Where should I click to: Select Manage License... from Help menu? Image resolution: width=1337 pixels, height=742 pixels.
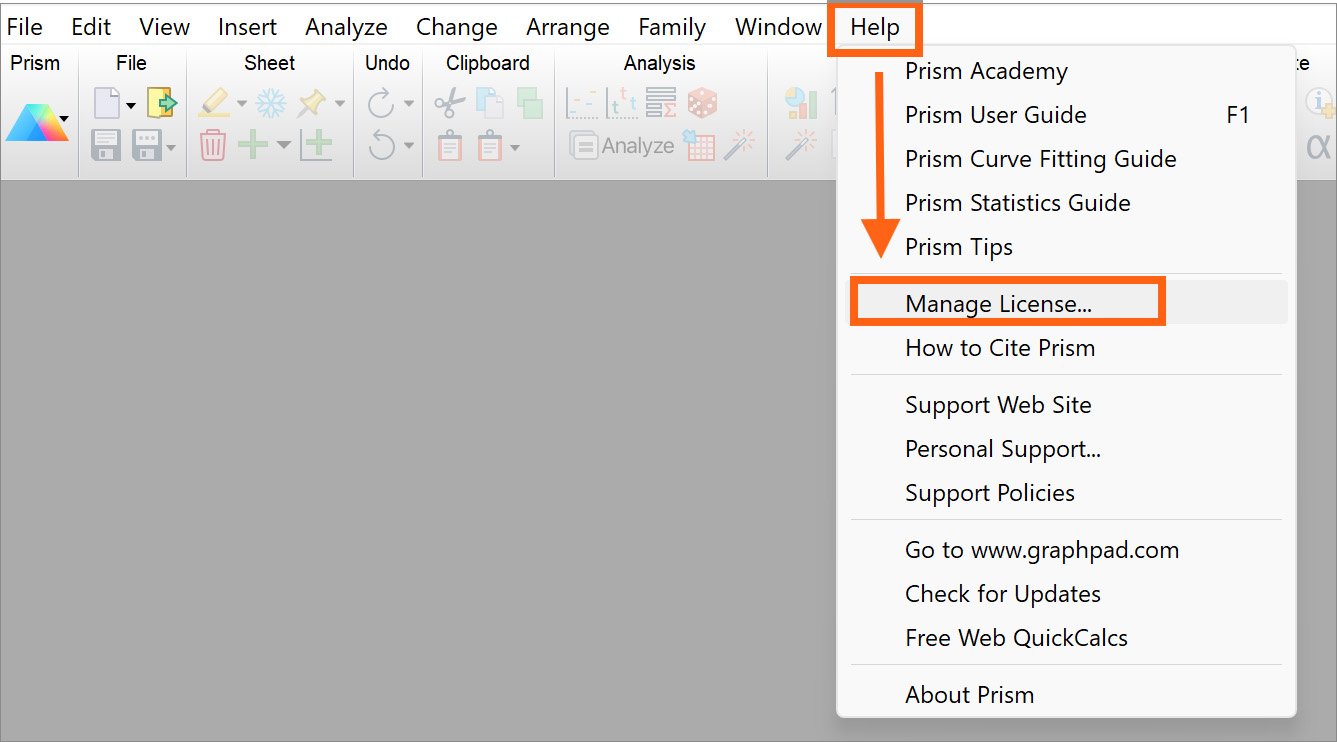click(x=998, y=304)
